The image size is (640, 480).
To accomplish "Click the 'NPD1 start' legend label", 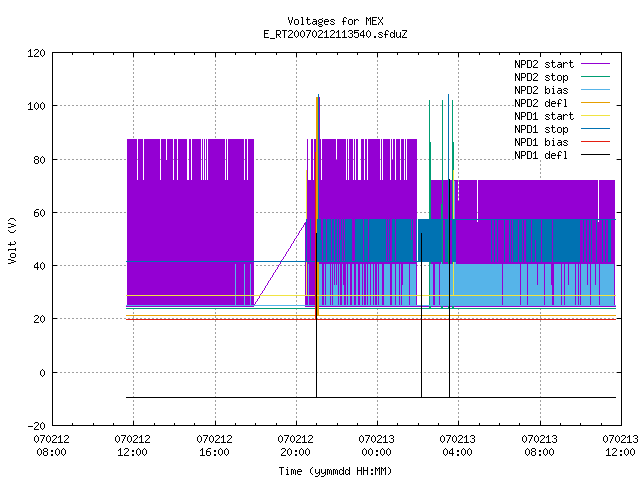I will tap(544, 116).
